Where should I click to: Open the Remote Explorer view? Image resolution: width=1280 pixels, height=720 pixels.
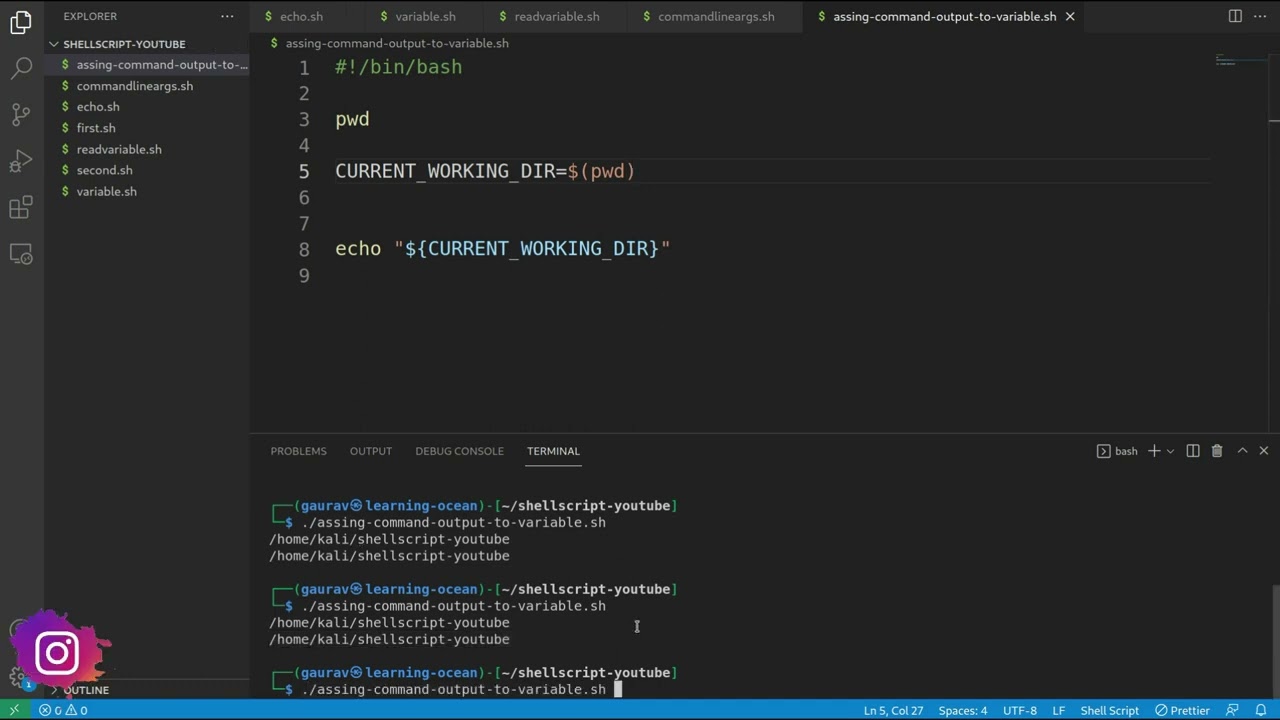click(x=21, y=254)
